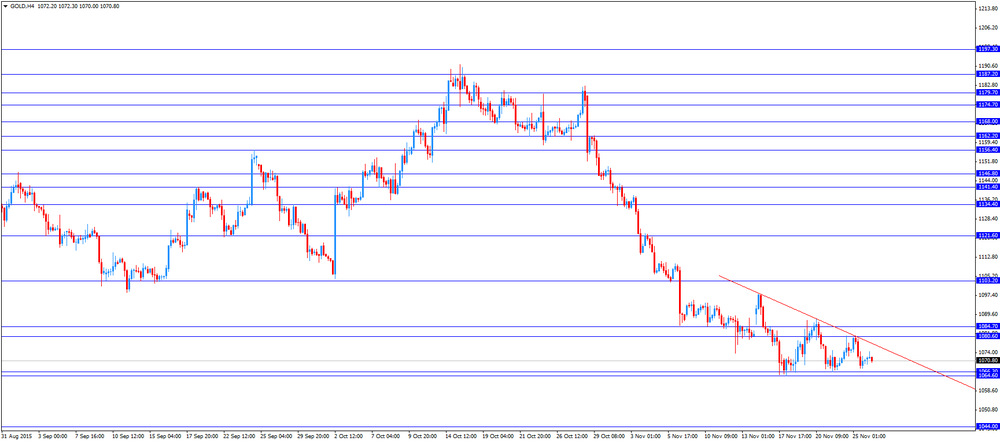
Task: Select the 1141.40 horizontal level label
Action: [x=988, y=187]
